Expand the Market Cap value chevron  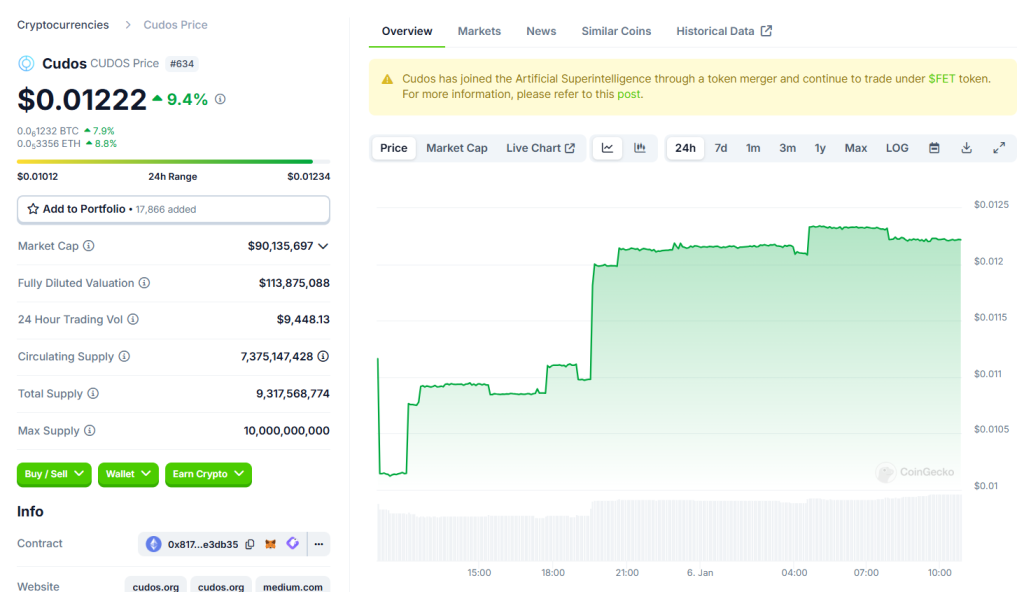point(323,246)
